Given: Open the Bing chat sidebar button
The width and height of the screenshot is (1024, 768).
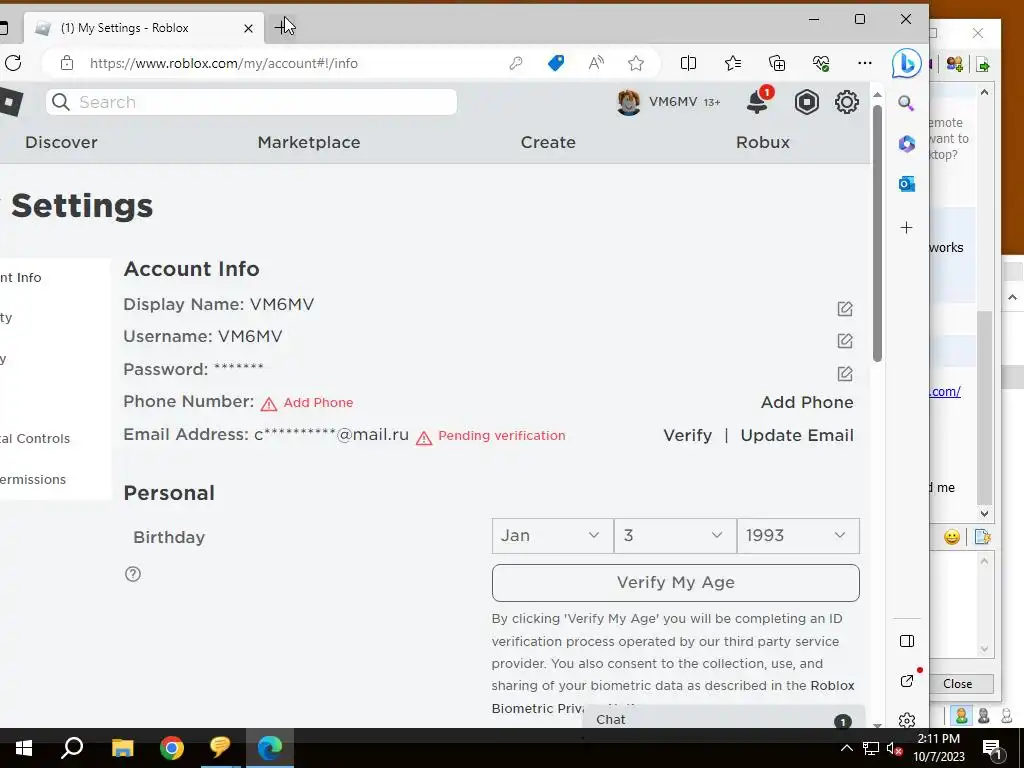Looking at the screenshot, I should (x=906, y=63).
